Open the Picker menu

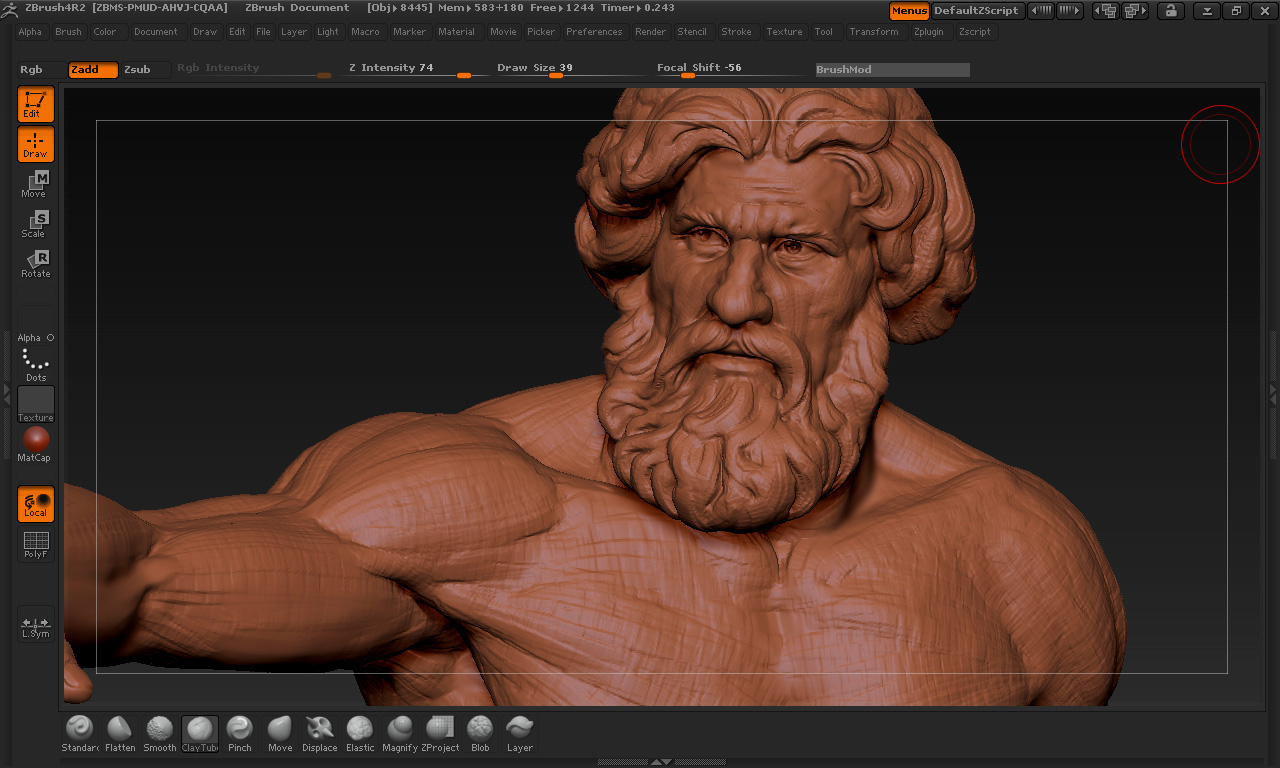pos(541,32)
